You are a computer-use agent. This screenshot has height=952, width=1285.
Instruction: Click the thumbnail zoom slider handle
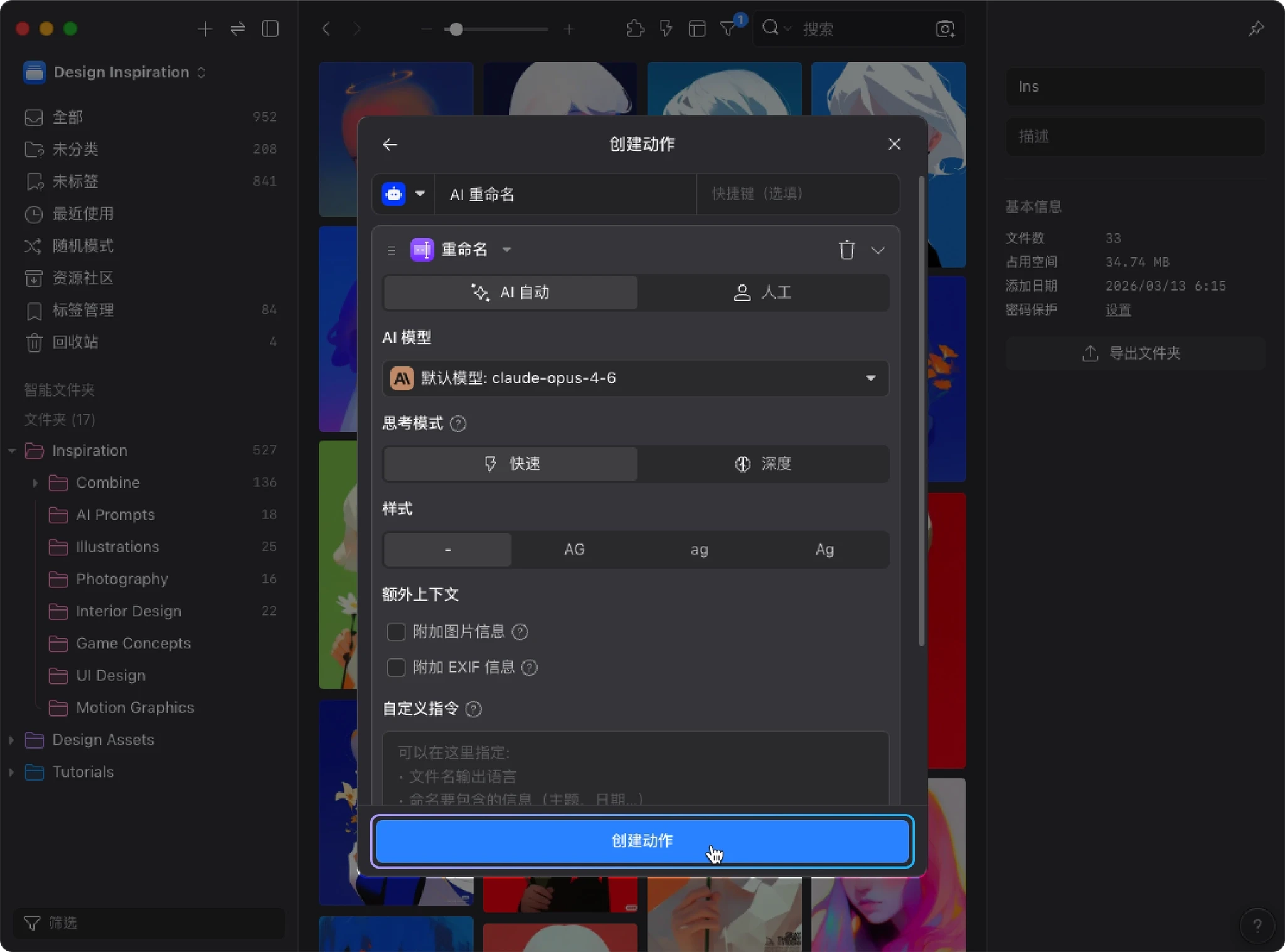(456, 29)
